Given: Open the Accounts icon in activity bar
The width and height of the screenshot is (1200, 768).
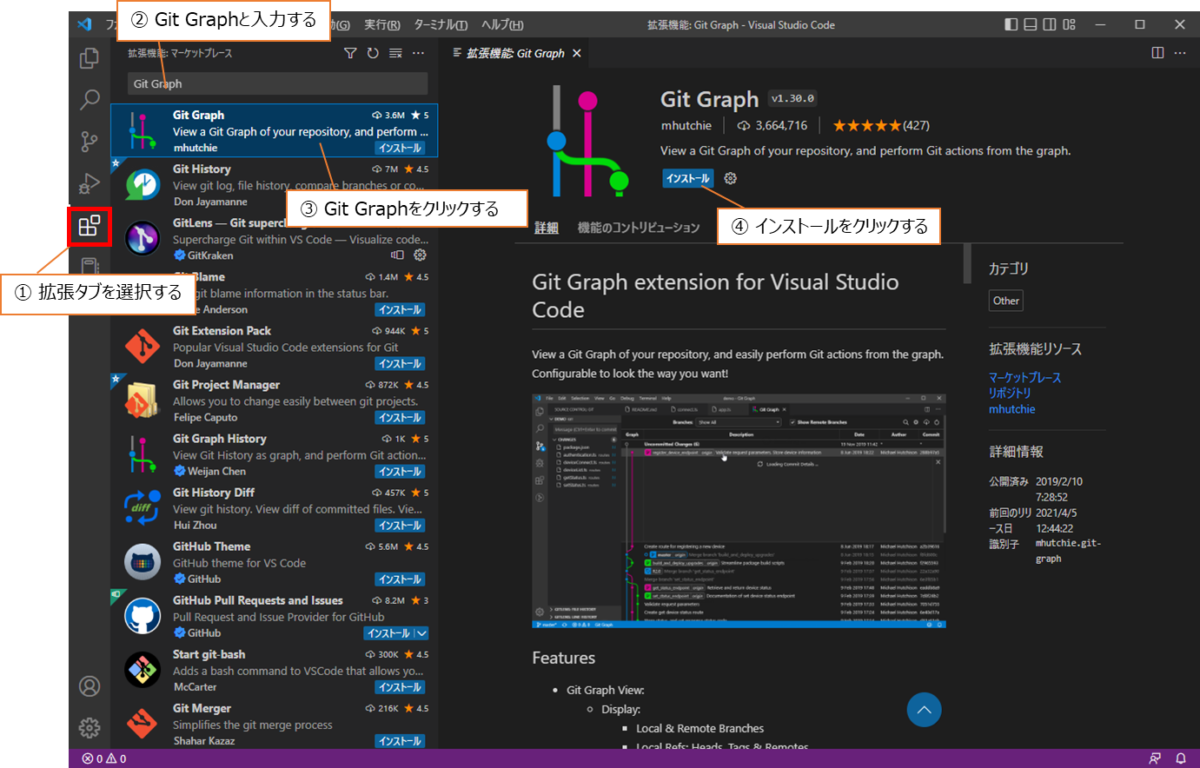Looking at the screenshot, I should pos(90,686).
